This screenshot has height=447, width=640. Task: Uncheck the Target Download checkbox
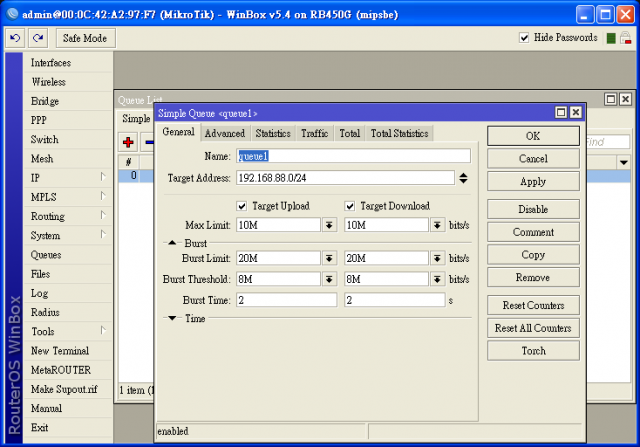[x=350, y=206]
